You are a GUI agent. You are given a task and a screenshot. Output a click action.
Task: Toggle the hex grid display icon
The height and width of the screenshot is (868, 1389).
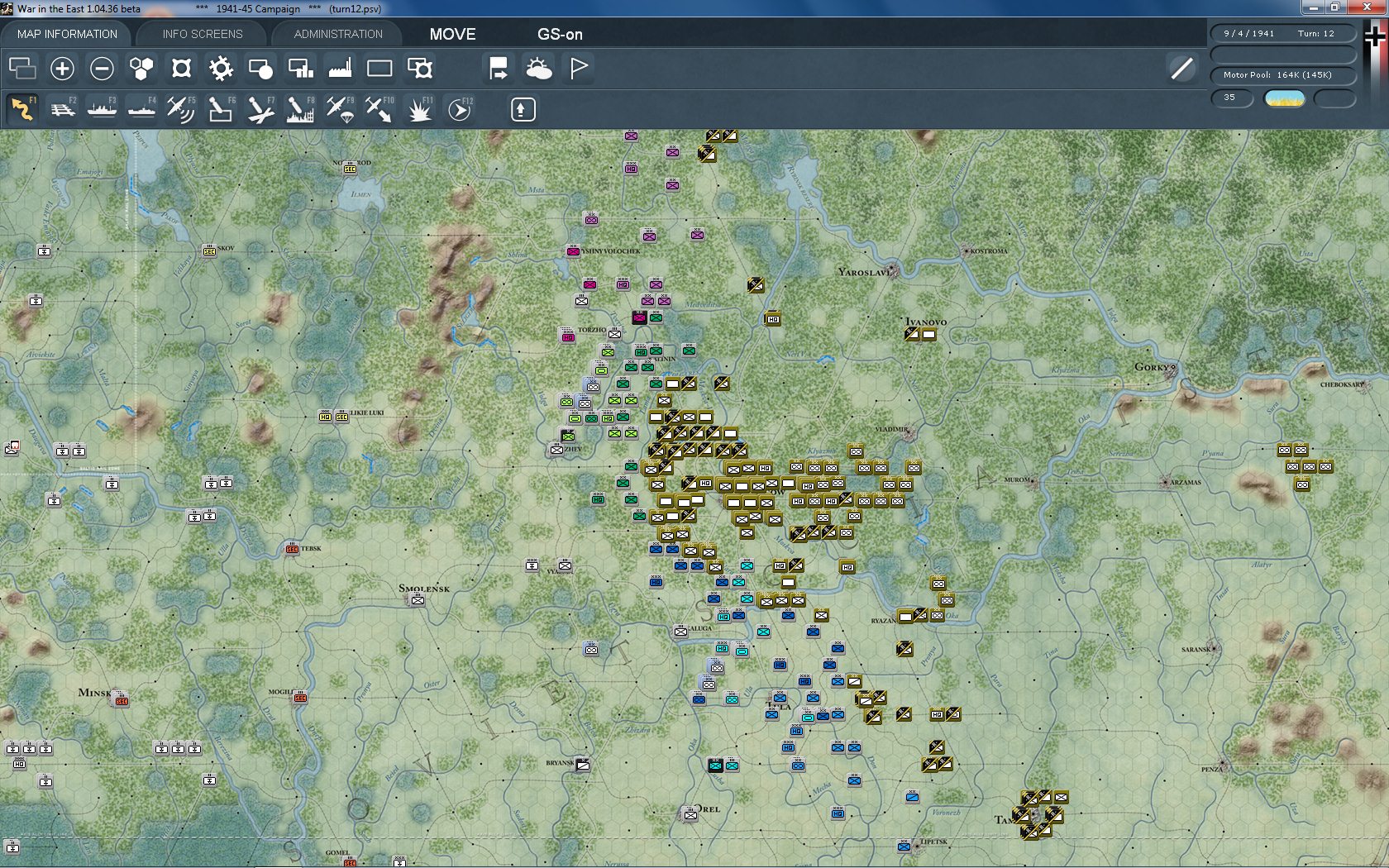141,69
